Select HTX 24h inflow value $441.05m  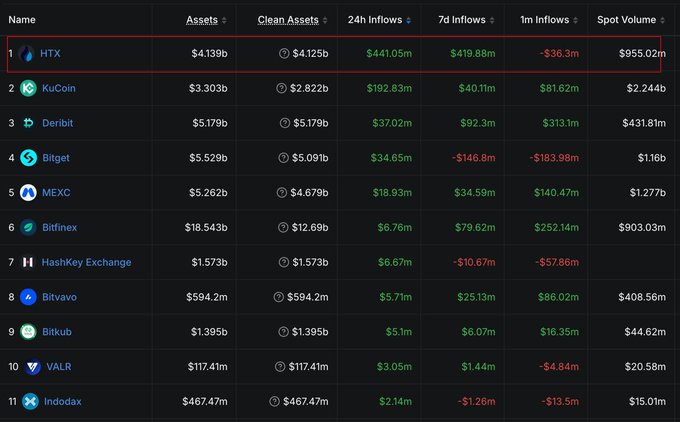click(x=389, y=54)
